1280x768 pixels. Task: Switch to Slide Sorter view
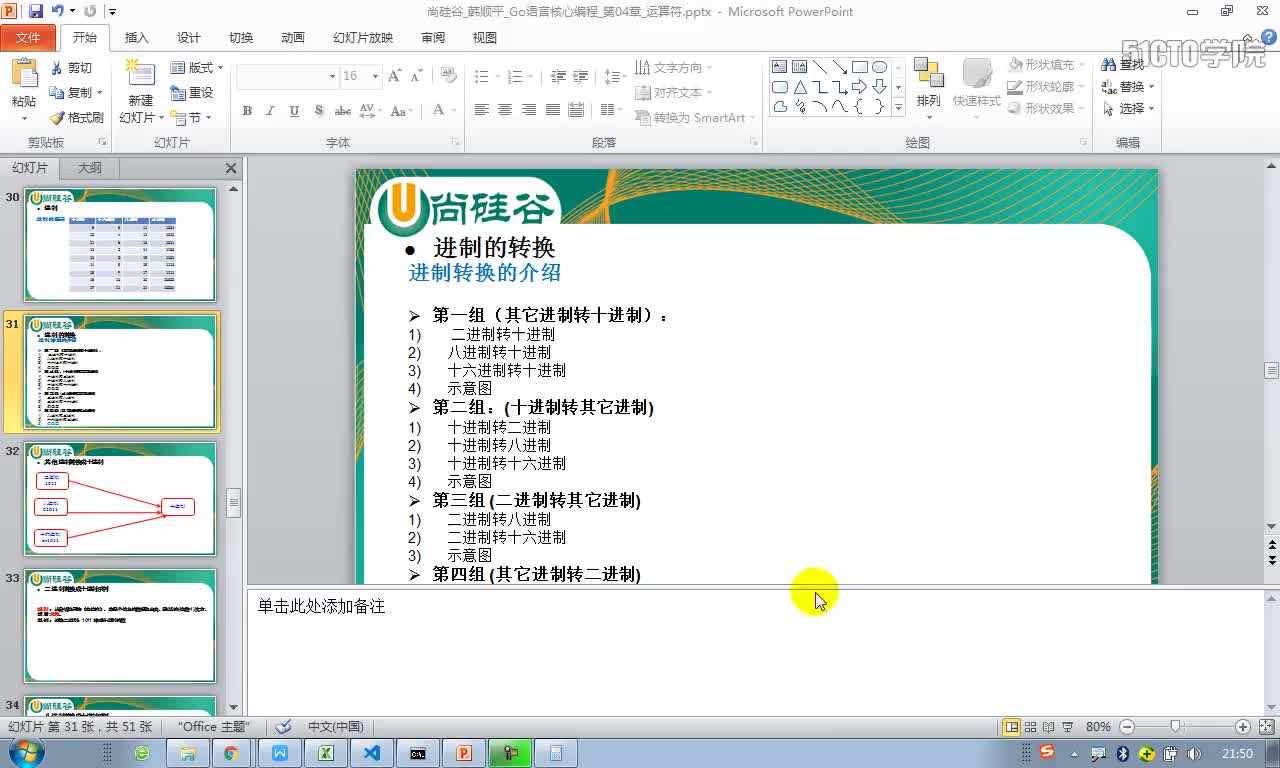[1031, 727]
